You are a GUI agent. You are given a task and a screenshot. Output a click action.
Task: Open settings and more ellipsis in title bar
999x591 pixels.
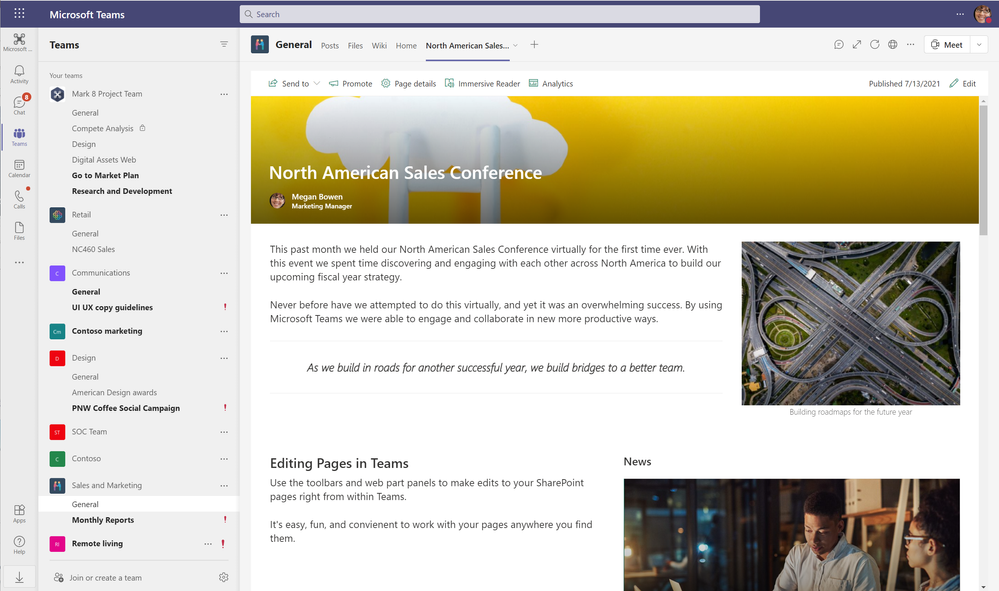point(959,13)
